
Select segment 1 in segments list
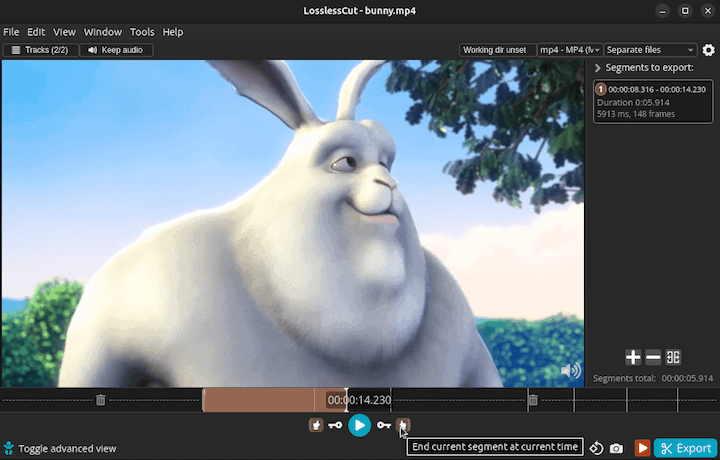click(653, 101)
